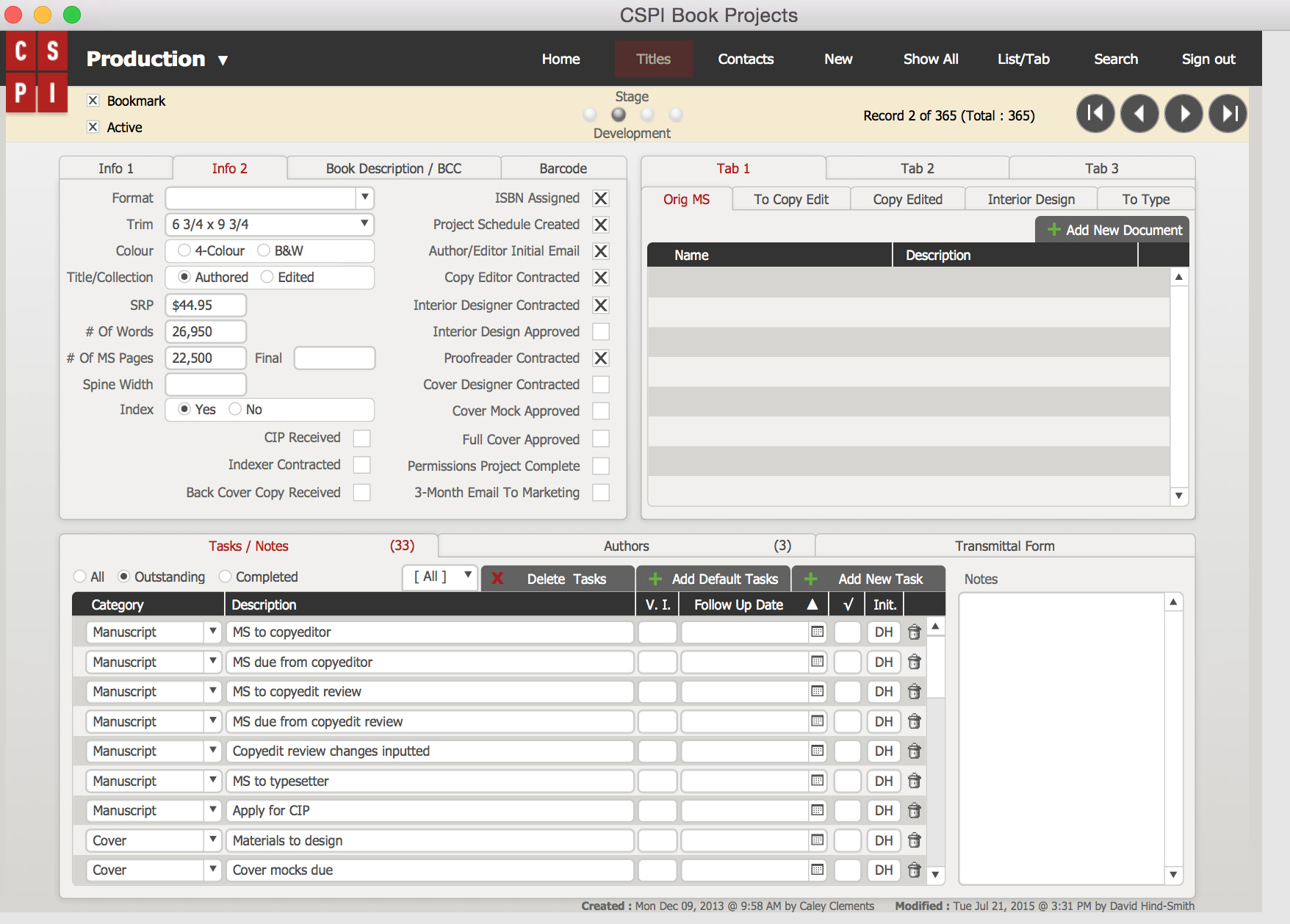Switch to the Barcode tab
Viewport: 1290px width, 924px height.
[563, 168]
